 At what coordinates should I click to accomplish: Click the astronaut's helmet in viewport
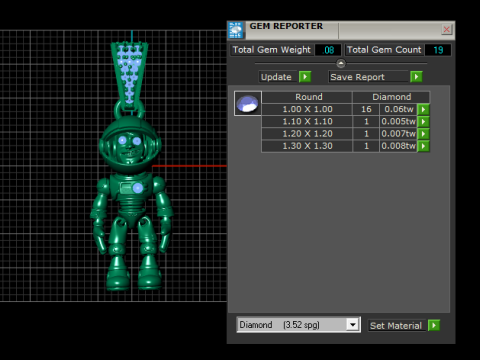click(x=130, y=145)
